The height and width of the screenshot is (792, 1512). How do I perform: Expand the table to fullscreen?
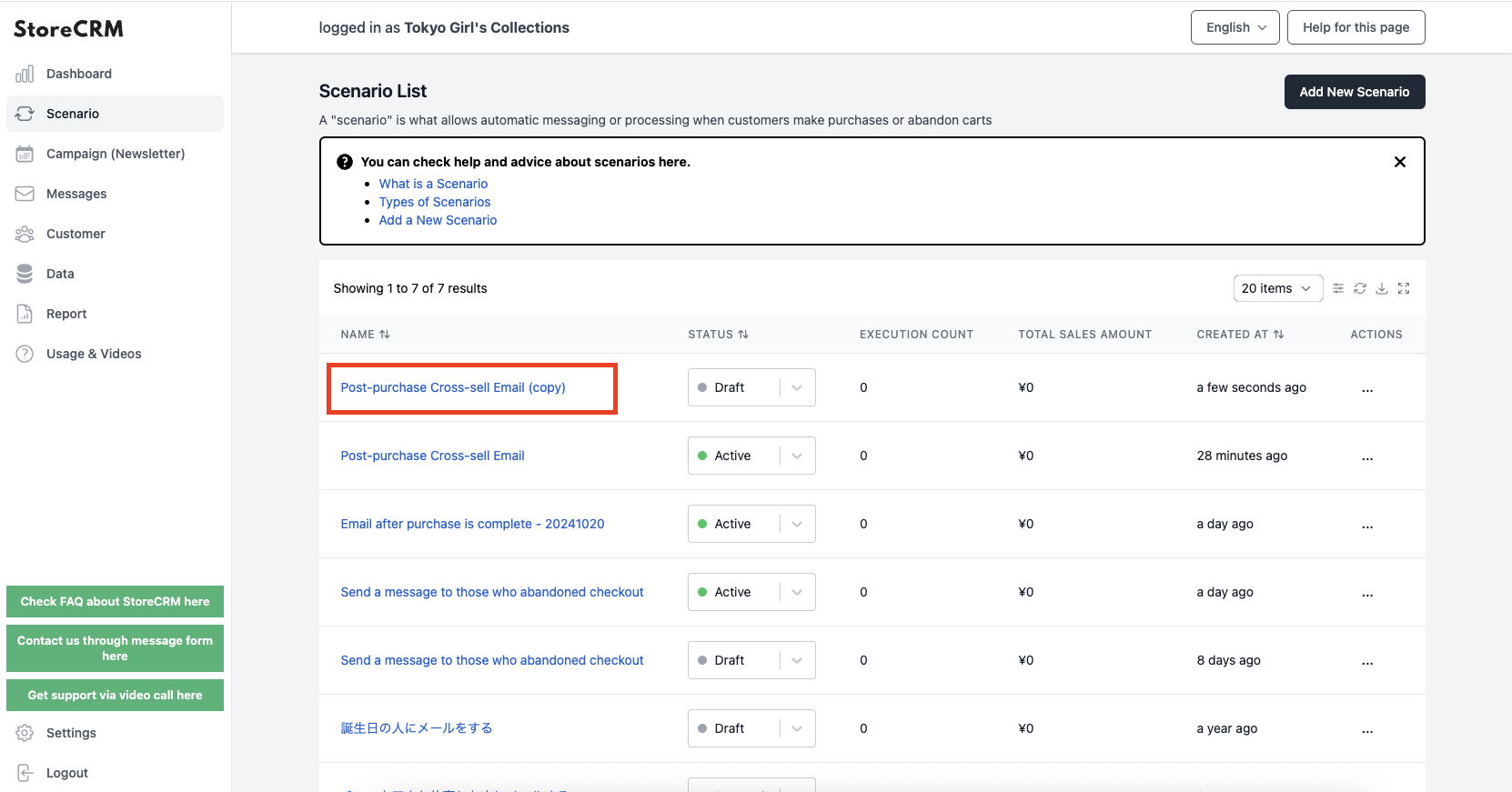[1404, 288]
